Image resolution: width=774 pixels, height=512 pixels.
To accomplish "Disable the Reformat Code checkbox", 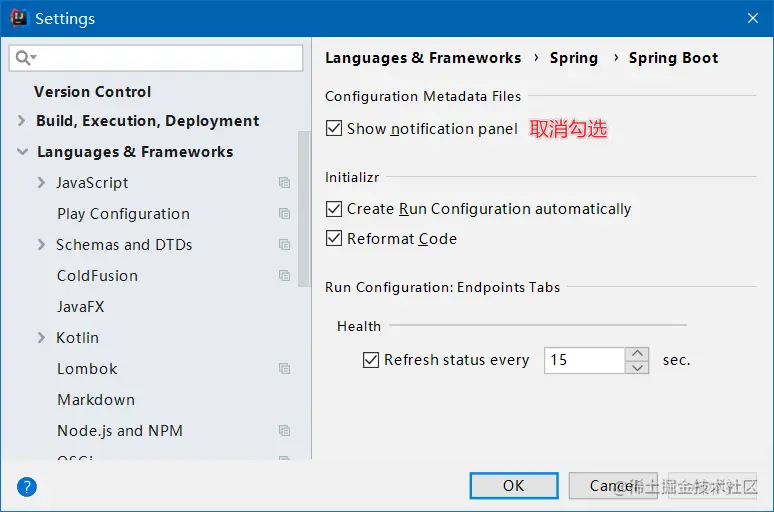I will point(334,238).
